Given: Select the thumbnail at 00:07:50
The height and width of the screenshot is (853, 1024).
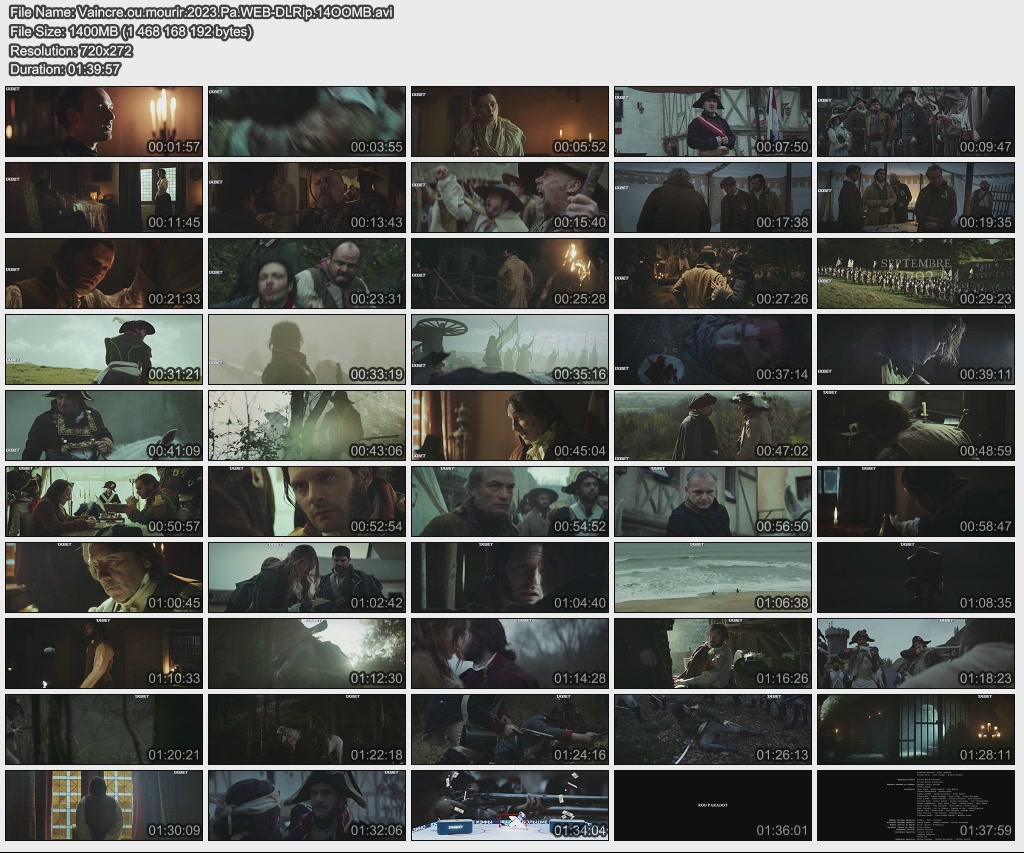Looking at the screenshot, I should point(712,121).
